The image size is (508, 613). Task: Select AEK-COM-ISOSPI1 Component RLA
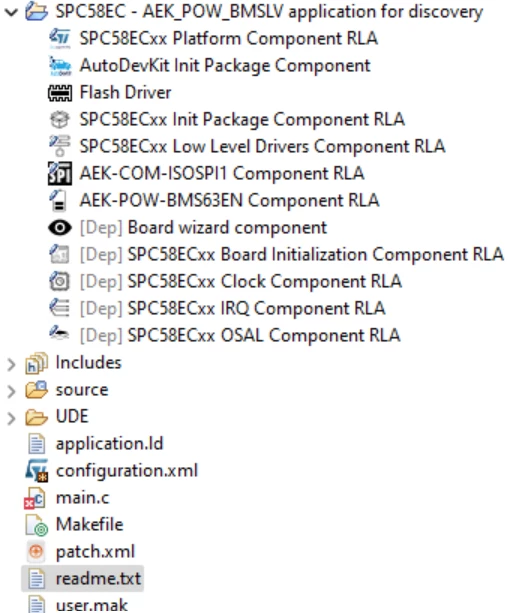tap(222, 173)
